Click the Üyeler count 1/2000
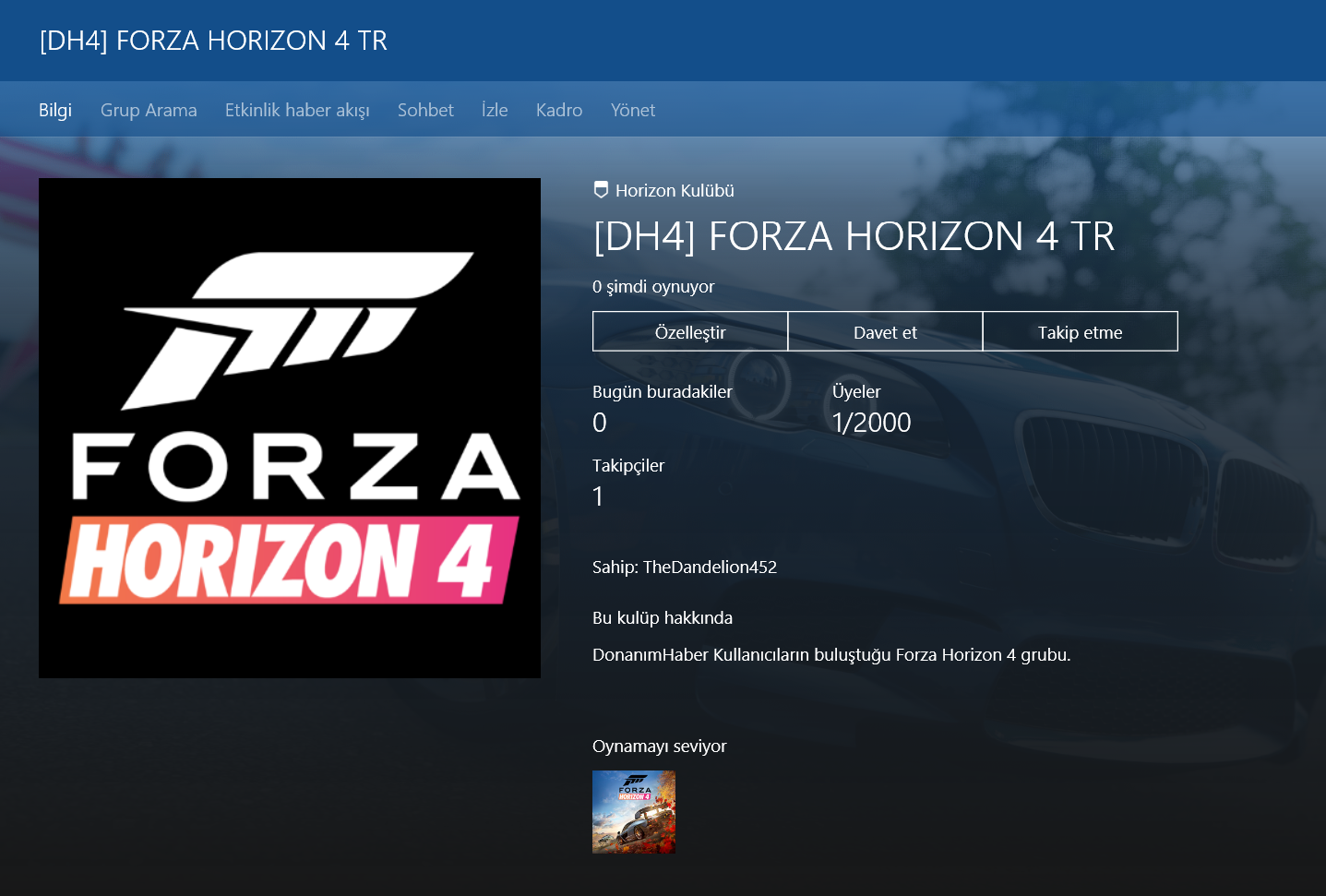The image size is (1326, 896). 871,423
